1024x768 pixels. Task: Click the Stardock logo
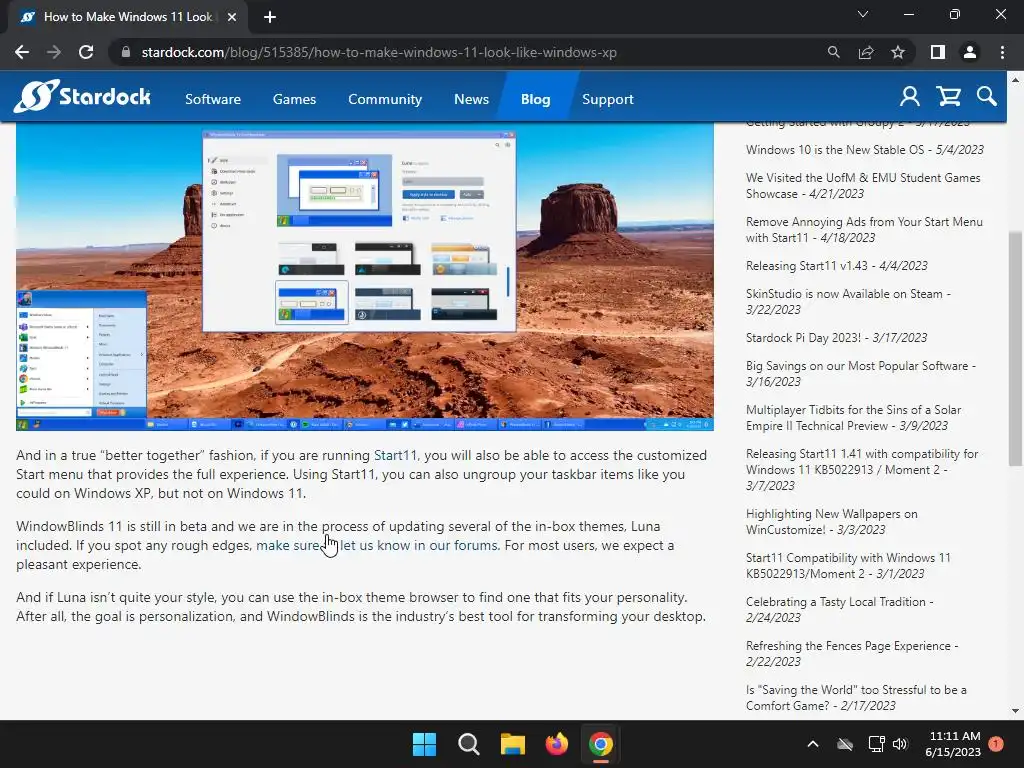click(82, 97)
